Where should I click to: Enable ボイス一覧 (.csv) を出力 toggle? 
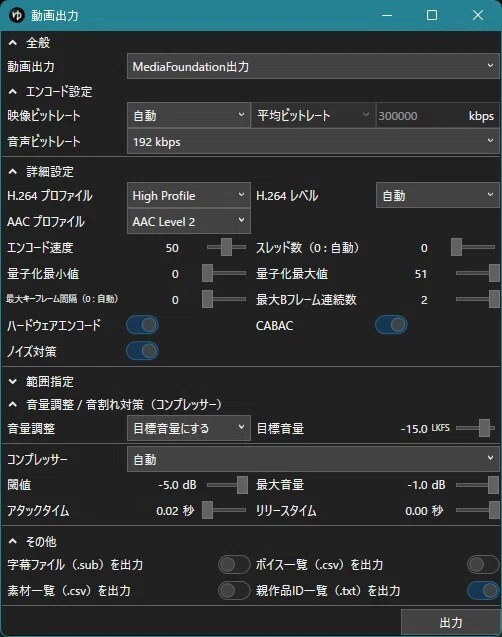point(483,565)
